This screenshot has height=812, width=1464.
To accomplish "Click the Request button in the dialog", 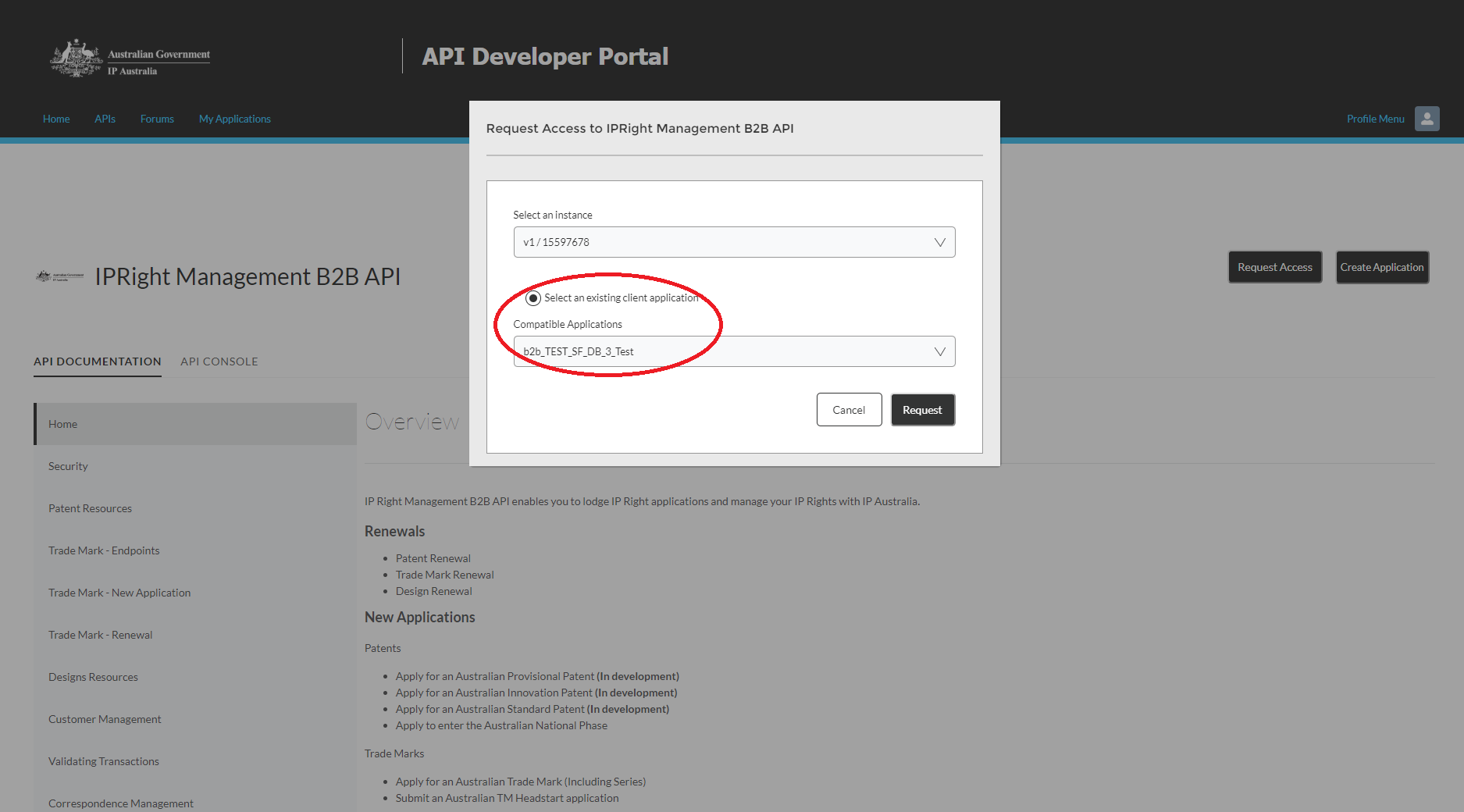I will tap(922, 409).
